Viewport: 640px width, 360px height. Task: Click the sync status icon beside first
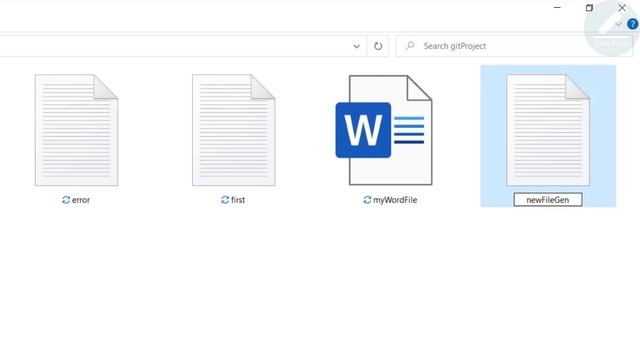pos(225,200)
